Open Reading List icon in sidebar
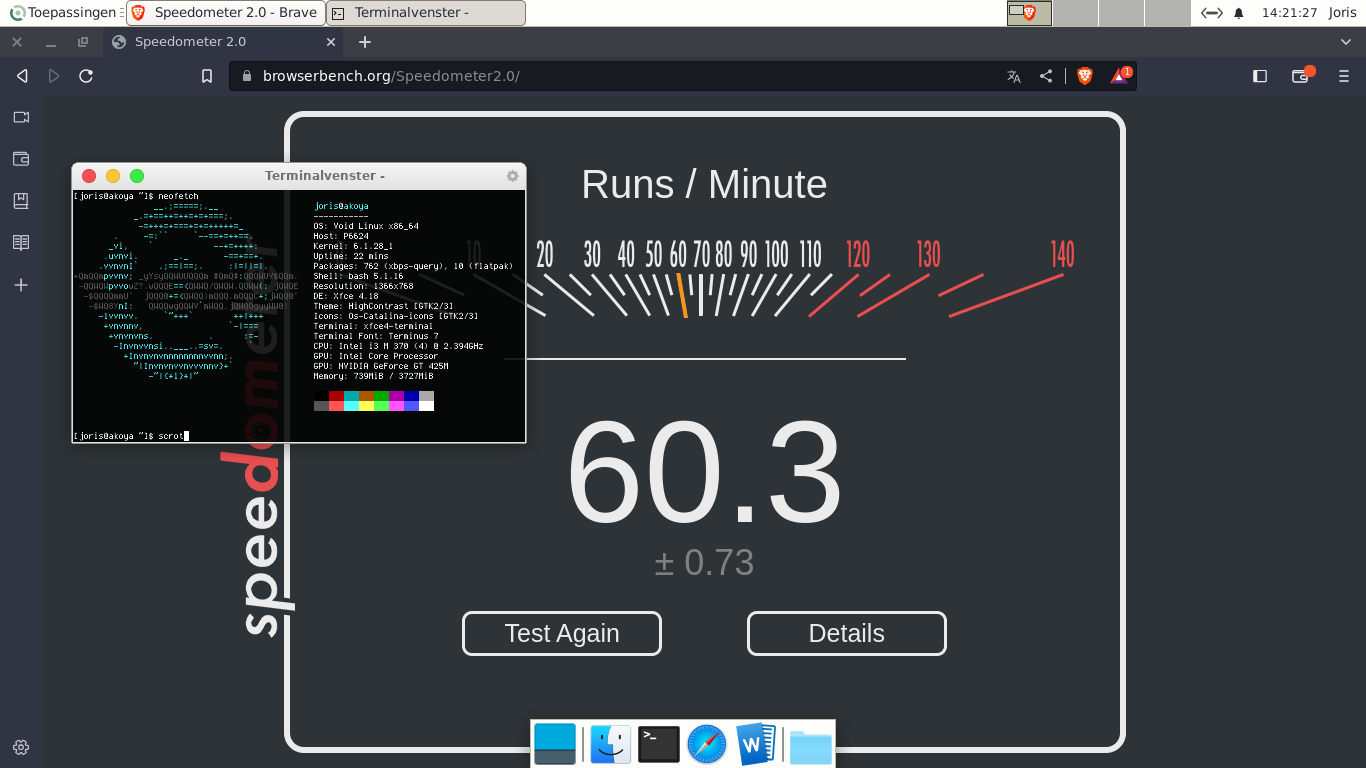This screenshot has width=1366, height=768. point(21,243)
